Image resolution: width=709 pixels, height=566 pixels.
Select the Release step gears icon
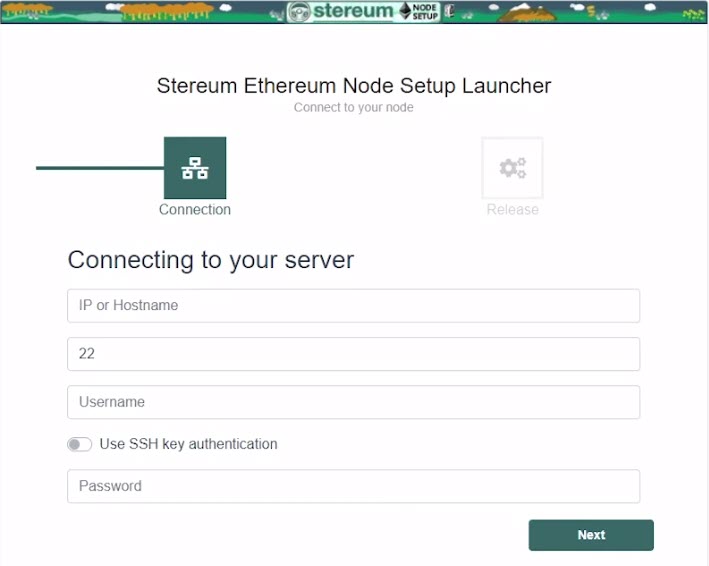(x=512, y=168)
